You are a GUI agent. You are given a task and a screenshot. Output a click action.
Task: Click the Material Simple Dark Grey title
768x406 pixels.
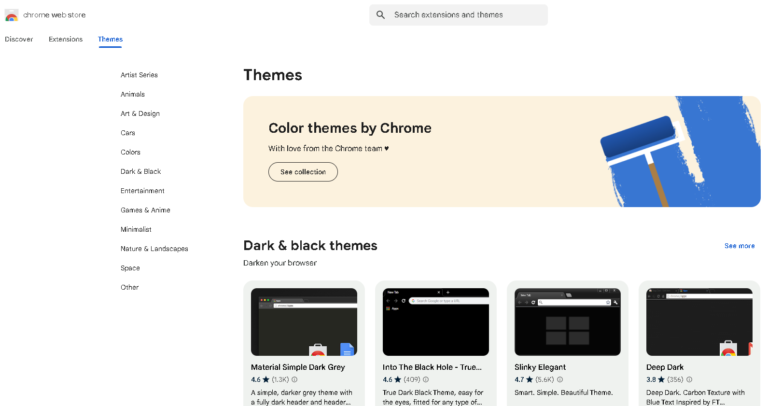(x=298, y=367)
